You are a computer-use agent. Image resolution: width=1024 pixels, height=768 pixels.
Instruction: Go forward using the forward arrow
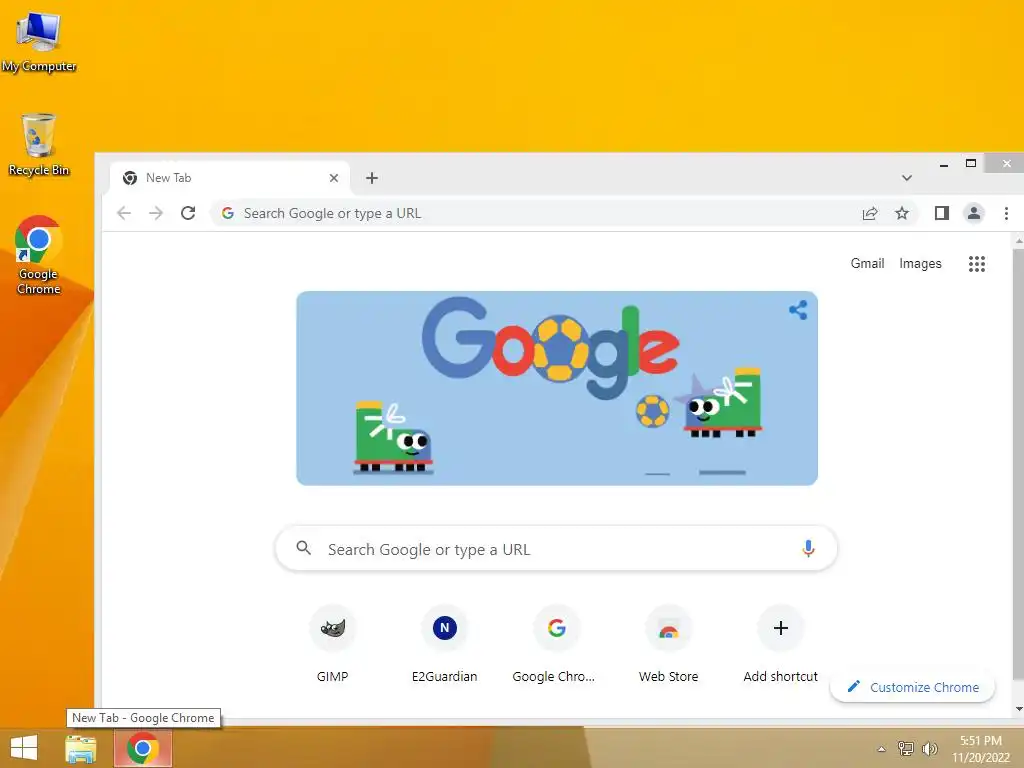(155, 213)
